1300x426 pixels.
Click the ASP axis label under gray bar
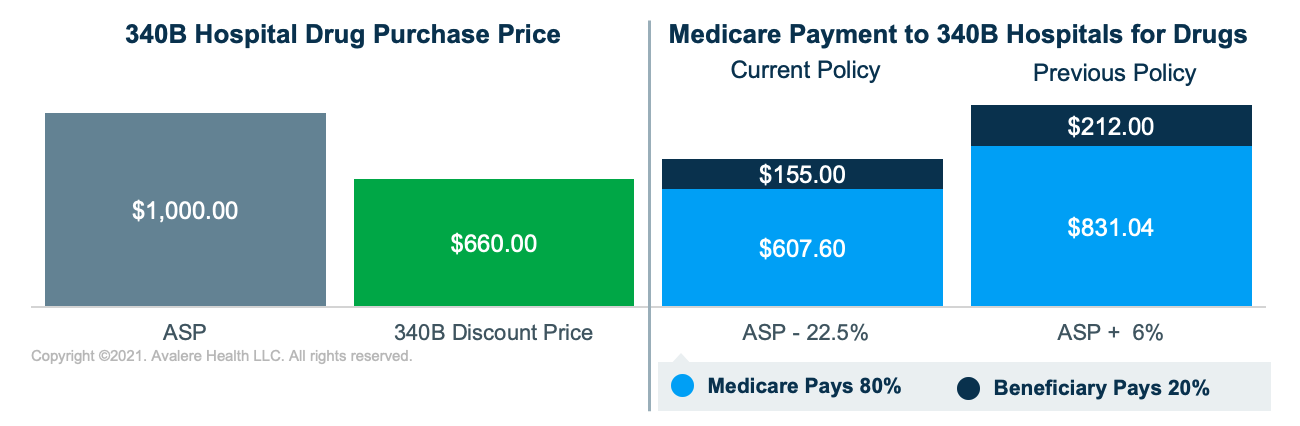click(185, 333)
